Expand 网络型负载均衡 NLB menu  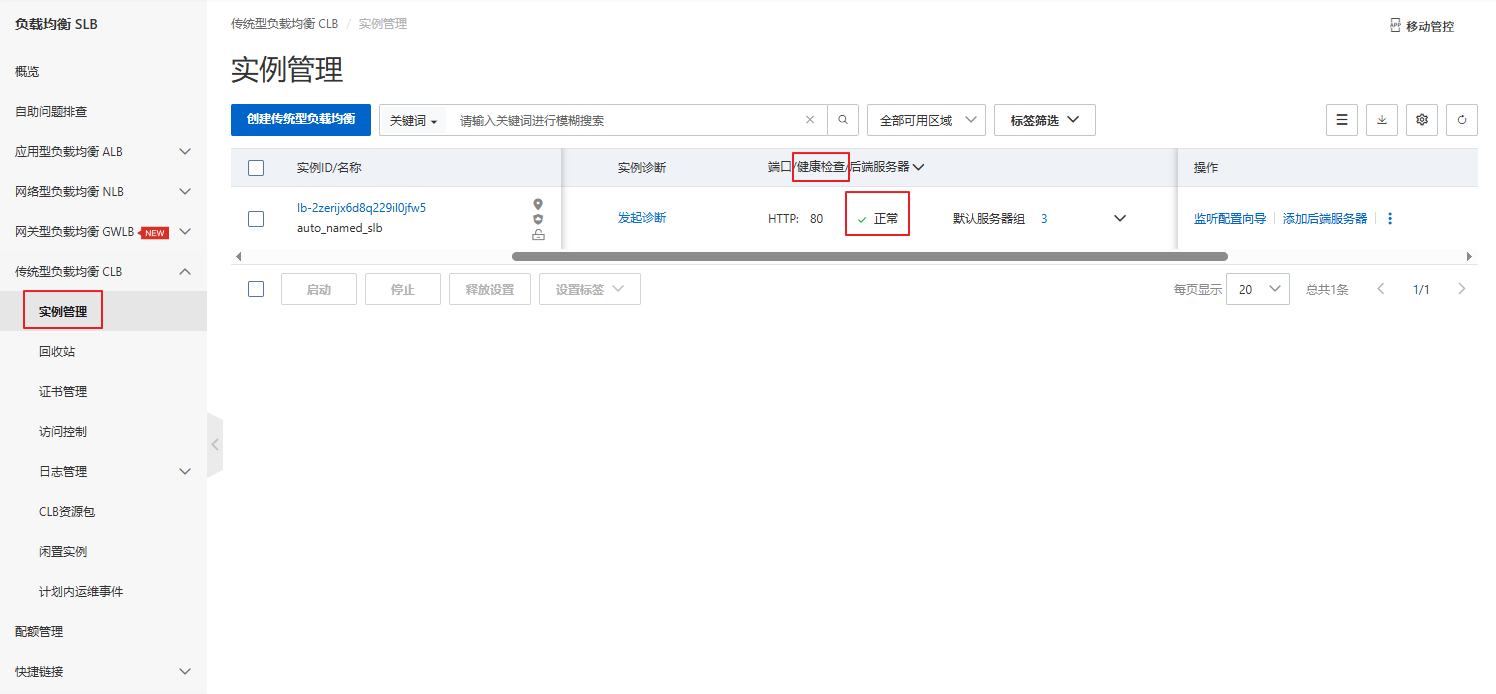pyautogui.click(x=185, y=192)
